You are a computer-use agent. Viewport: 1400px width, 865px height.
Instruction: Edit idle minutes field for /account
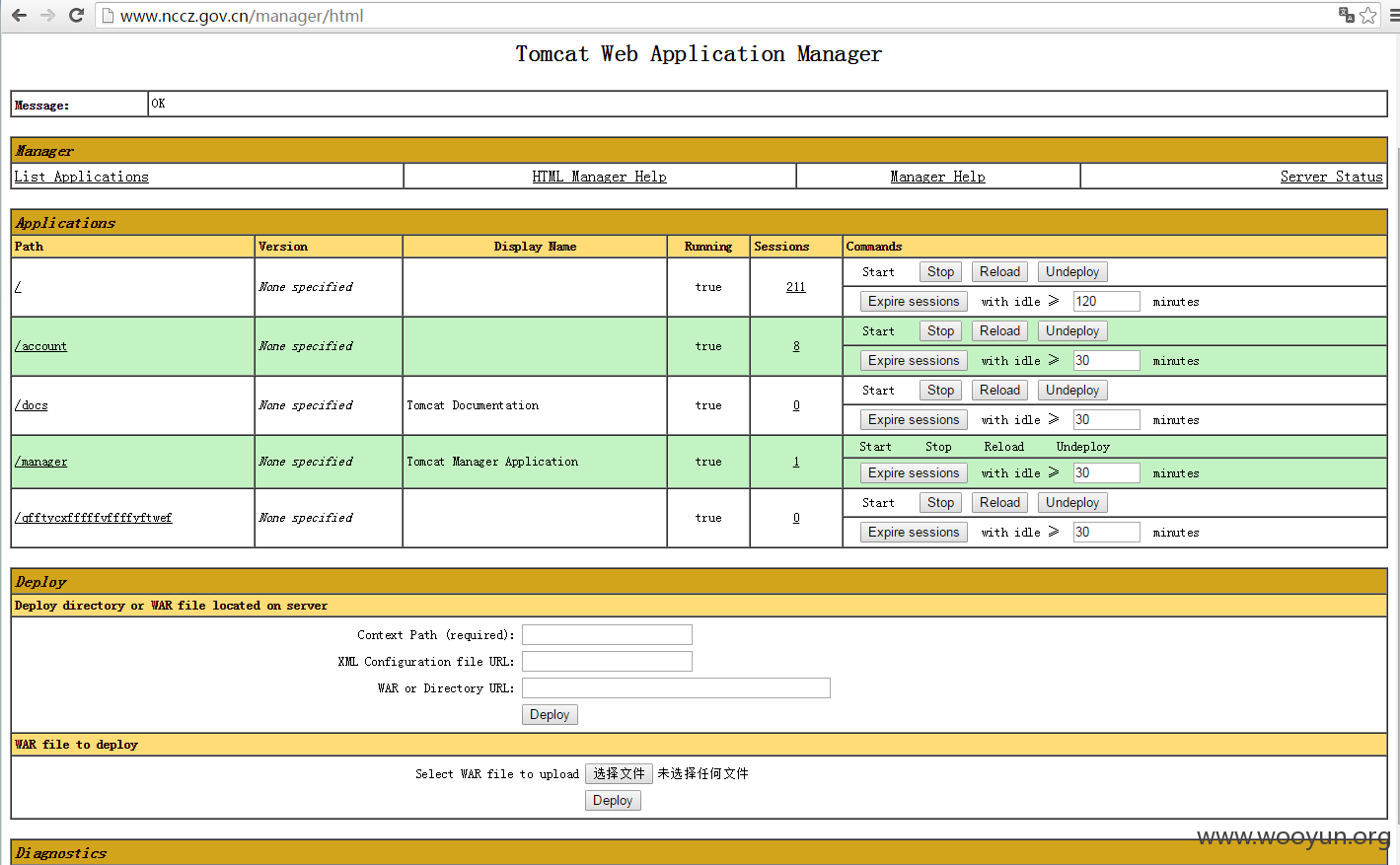click(x=1106, y=361)
